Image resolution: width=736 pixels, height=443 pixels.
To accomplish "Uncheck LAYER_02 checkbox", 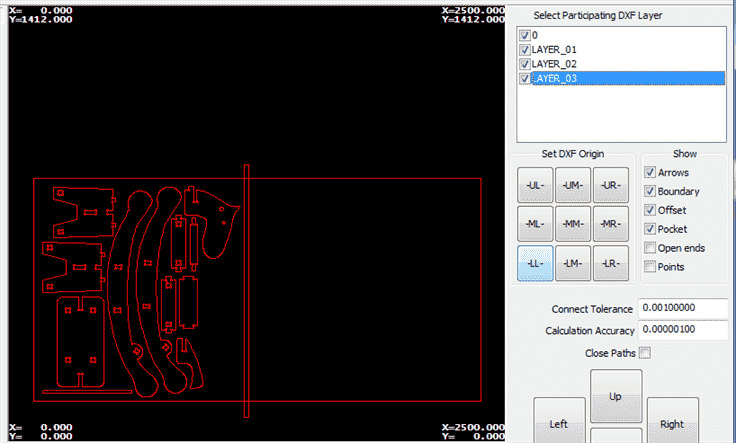I will pyautogui.click(x=525, y=64).
